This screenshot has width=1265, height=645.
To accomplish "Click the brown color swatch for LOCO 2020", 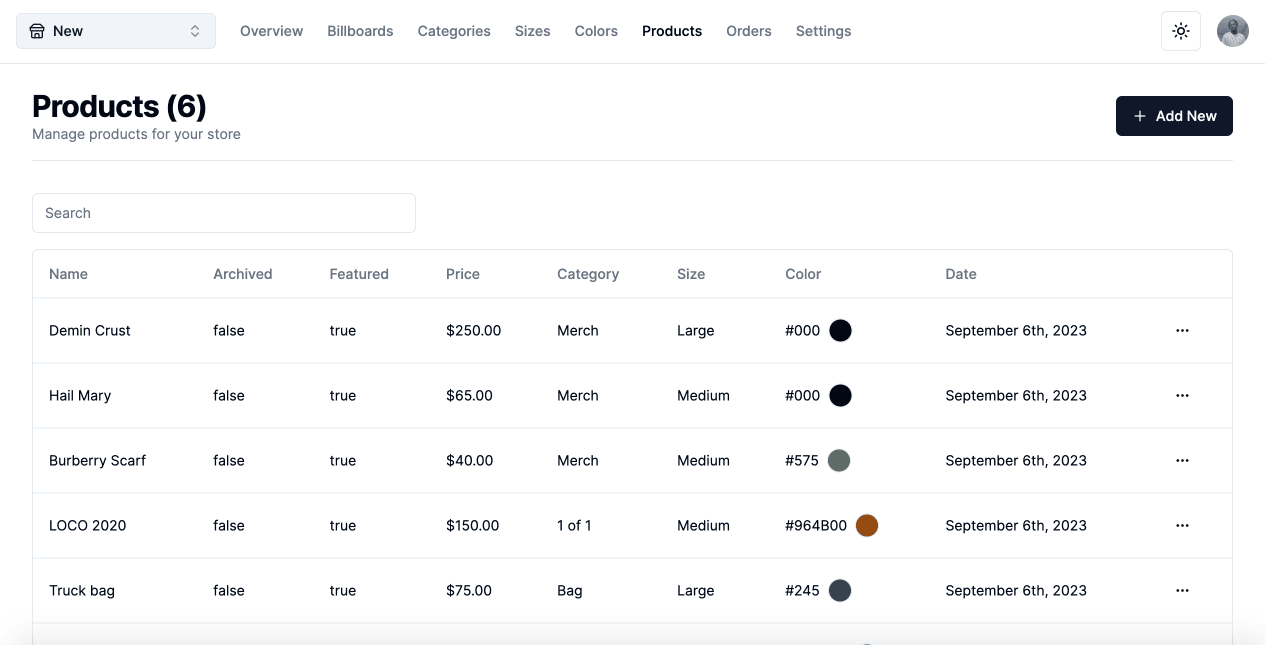I will pos(867,525).
